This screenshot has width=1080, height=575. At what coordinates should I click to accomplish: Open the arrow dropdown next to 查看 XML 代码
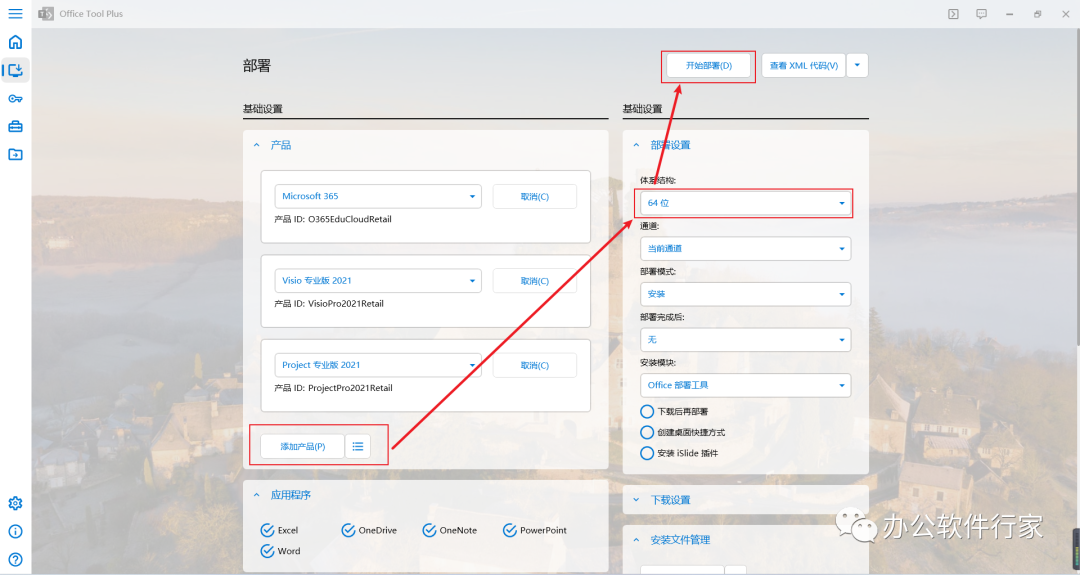coord(857,65)
